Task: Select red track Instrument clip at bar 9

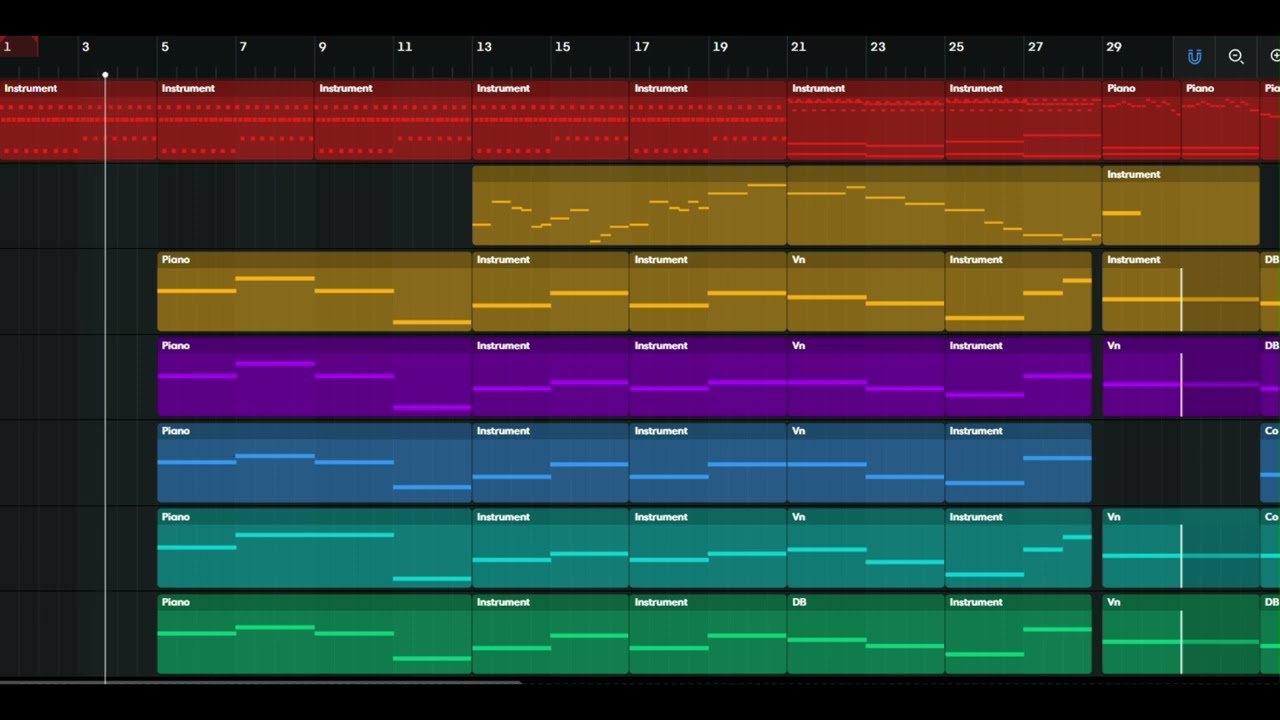Action: point(393,120)
